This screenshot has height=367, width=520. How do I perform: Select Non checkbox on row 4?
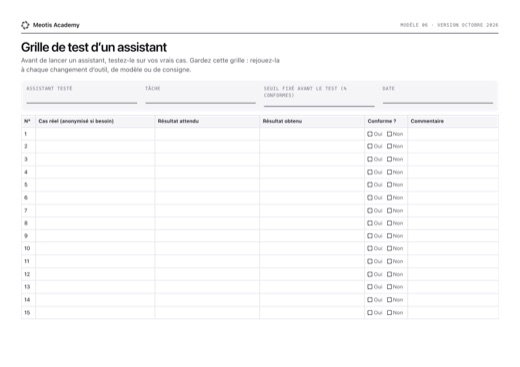click(x=389, y=172)
